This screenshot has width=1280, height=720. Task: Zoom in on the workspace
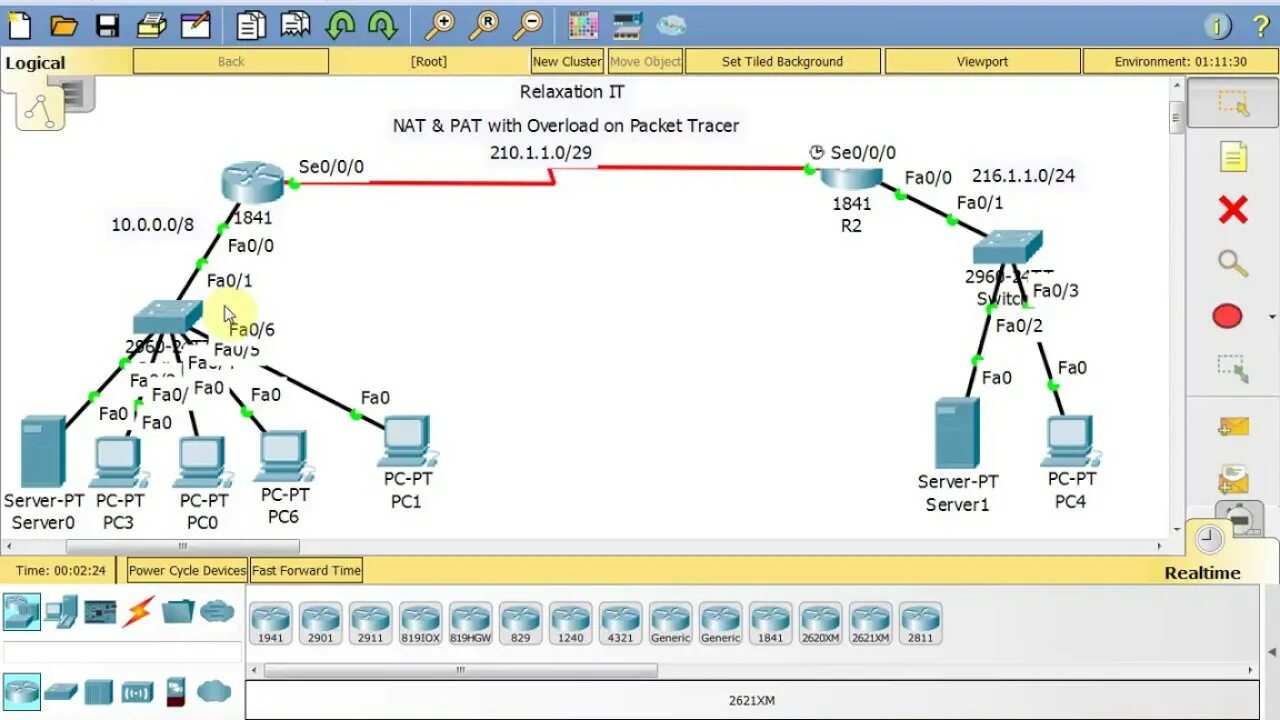click(439, 24)
